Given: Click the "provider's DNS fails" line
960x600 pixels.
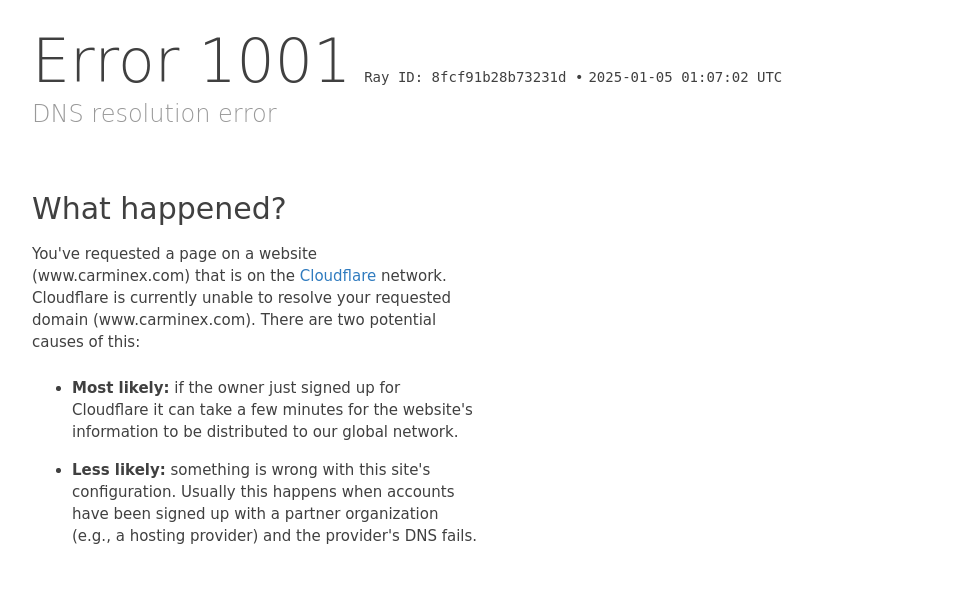Looking at the screenshot, I should (x=274, y=536).
